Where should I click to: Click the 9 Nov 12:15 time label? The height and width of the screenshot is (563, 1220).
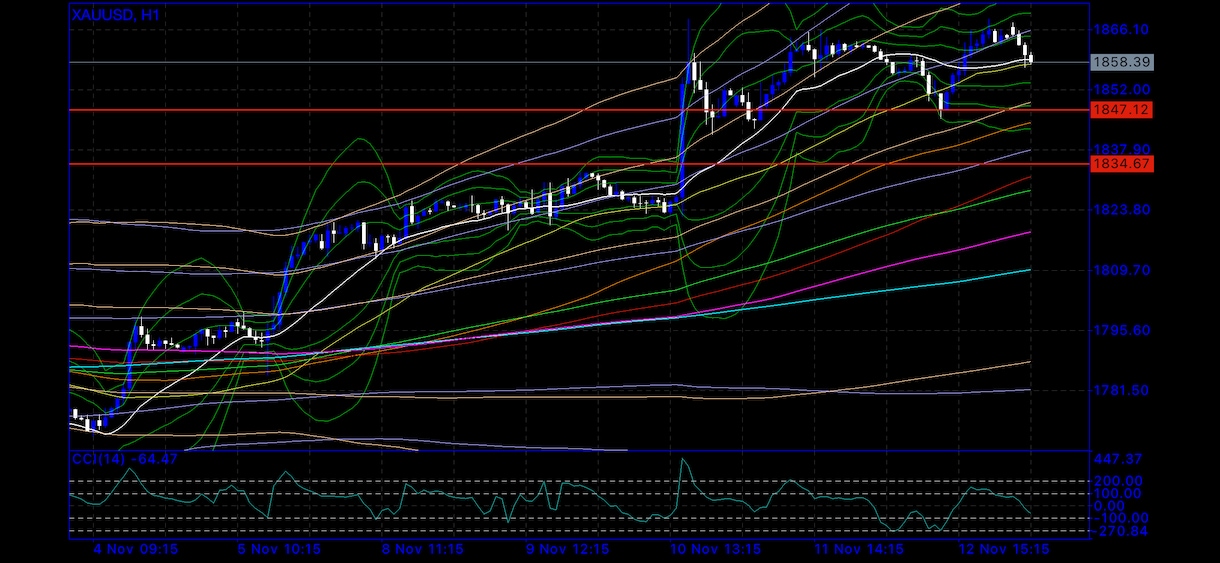567,550
